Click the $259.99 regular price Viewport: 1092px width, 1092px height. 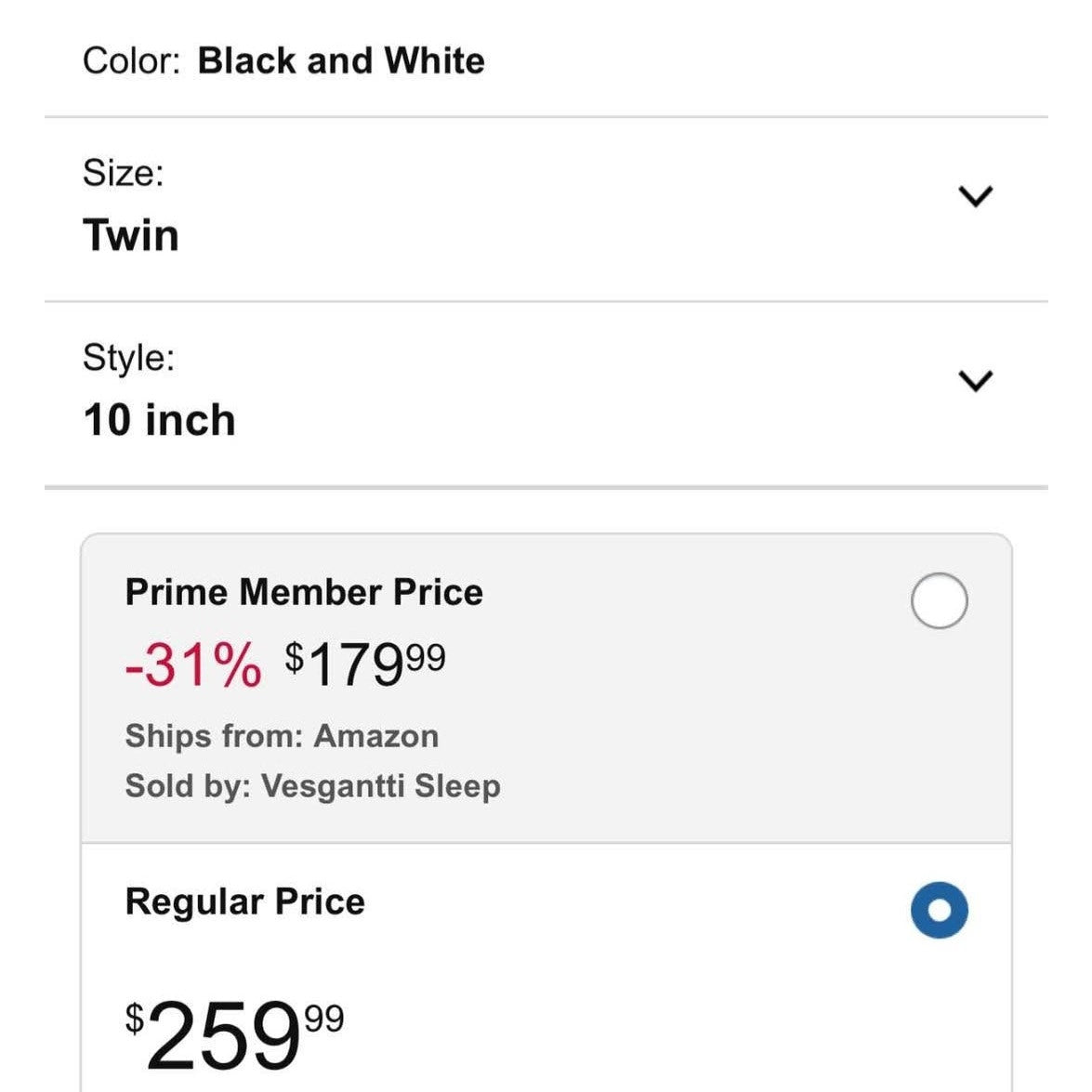point(235,1033)
